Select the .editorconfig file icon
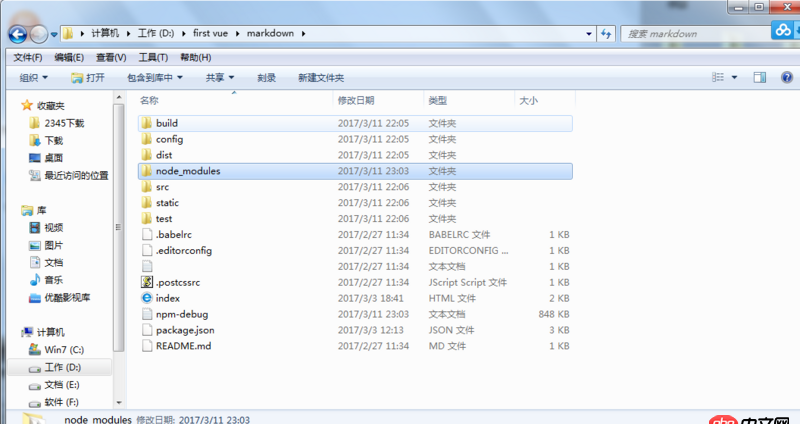Screen dimensions: 800x424 147,250
